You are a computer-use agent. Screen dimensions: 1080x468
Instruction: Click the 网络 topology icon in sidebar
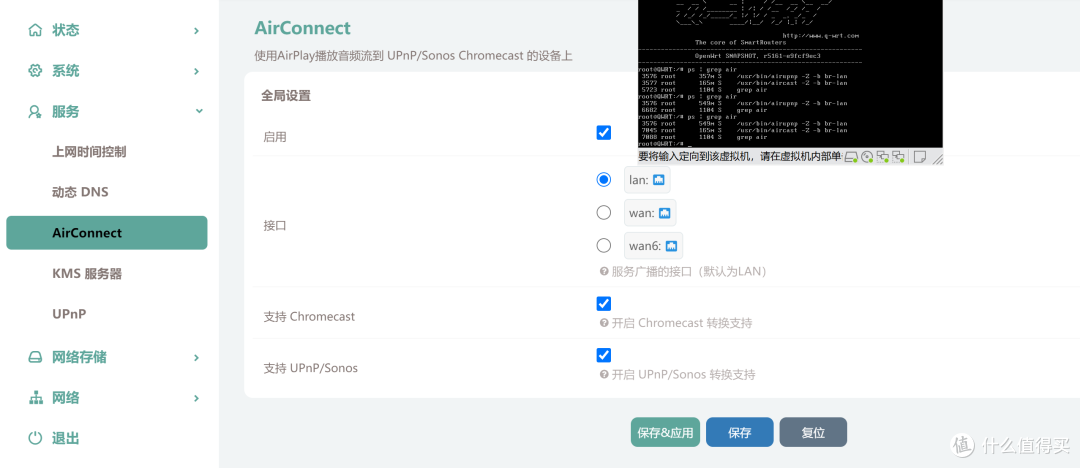pos(35,398)
